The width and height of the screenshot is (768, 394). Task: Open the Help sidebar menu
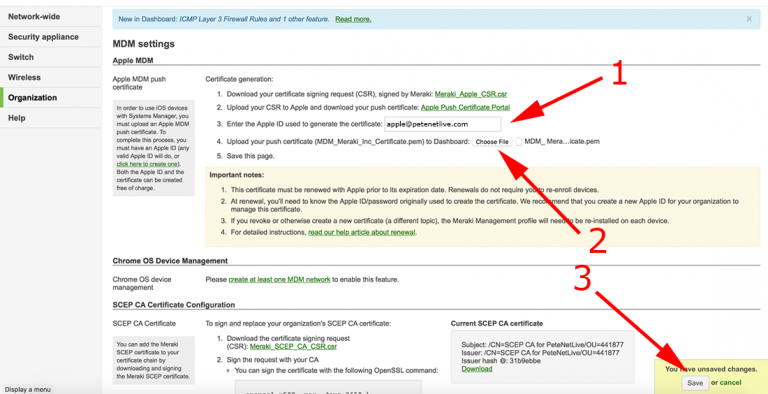[50, 118]
